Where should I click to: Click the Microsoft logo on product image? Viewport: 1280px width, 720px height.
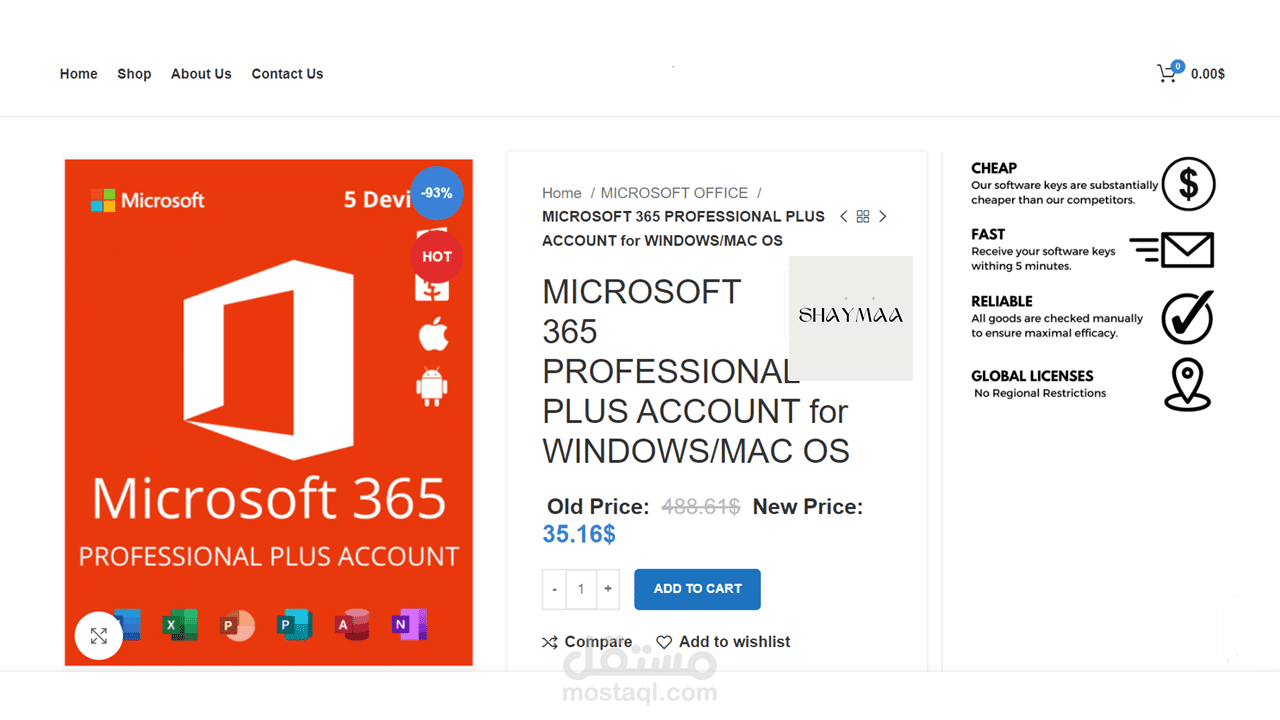(148, 200)
